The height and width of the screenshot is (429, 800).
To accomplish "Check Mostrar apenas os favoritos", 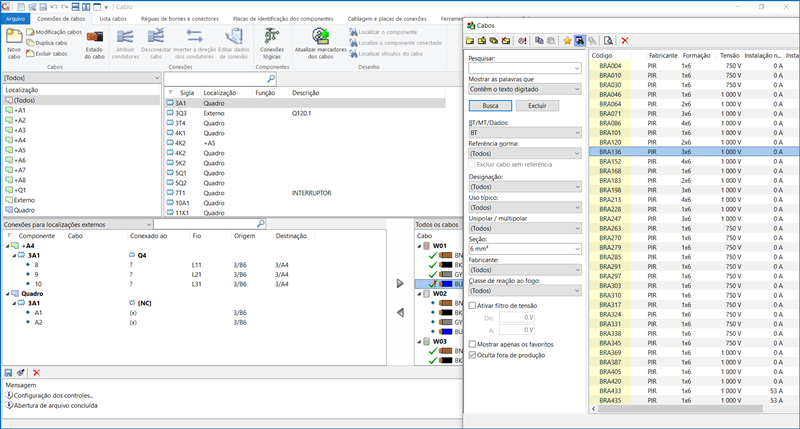I will coord(473,343).
